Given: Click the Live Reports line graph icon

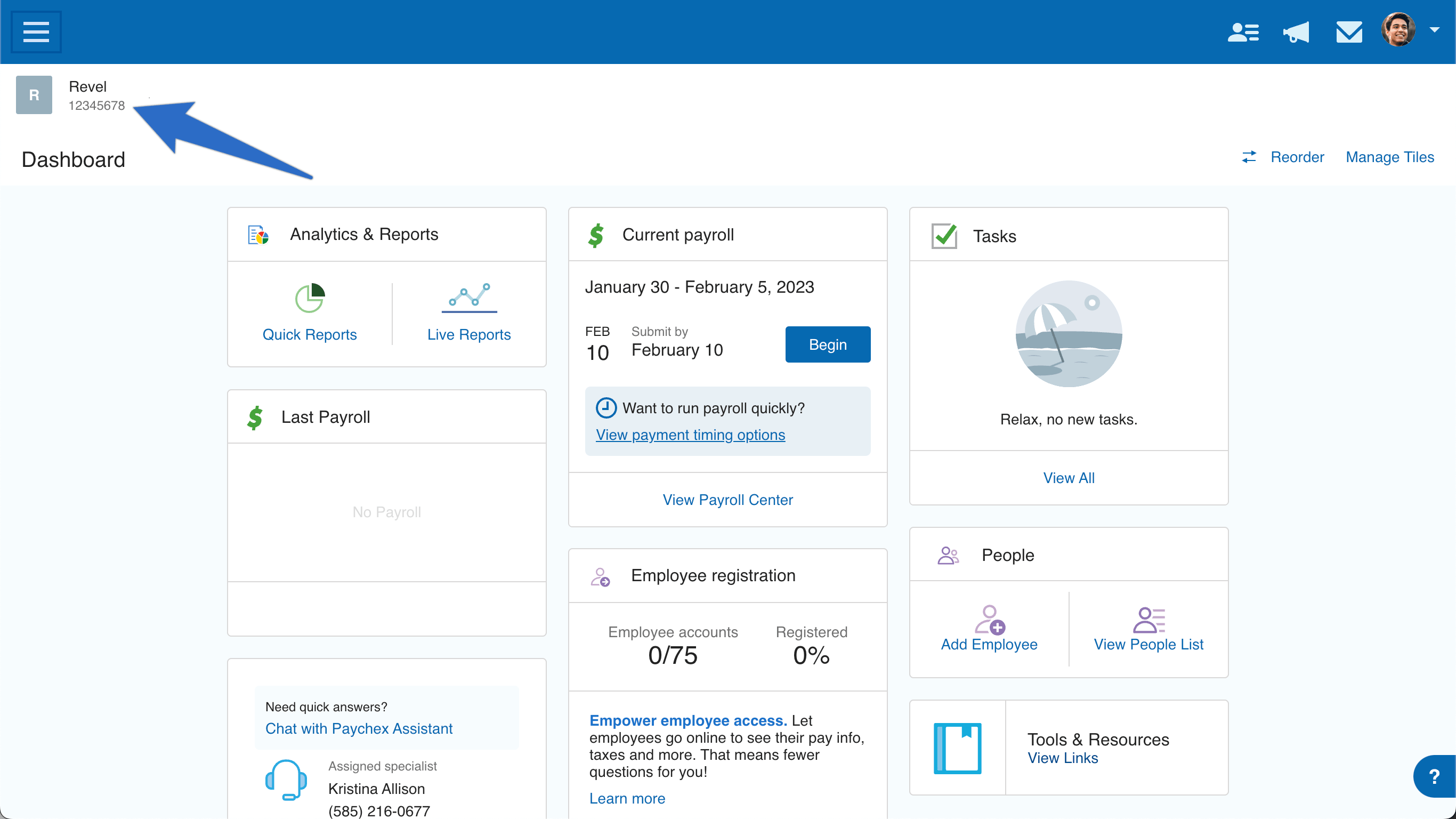Looking at the screenshot, I should (x=469, y=298).
